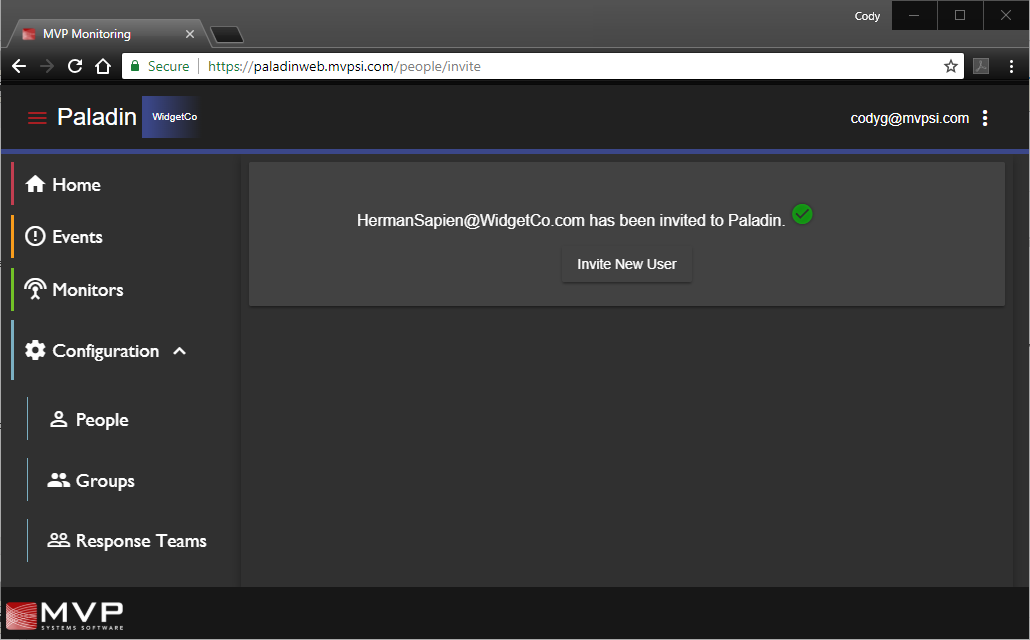Screen dimensions: 1030x640
Task: Go back using the browser arrow
Action: 19,66
